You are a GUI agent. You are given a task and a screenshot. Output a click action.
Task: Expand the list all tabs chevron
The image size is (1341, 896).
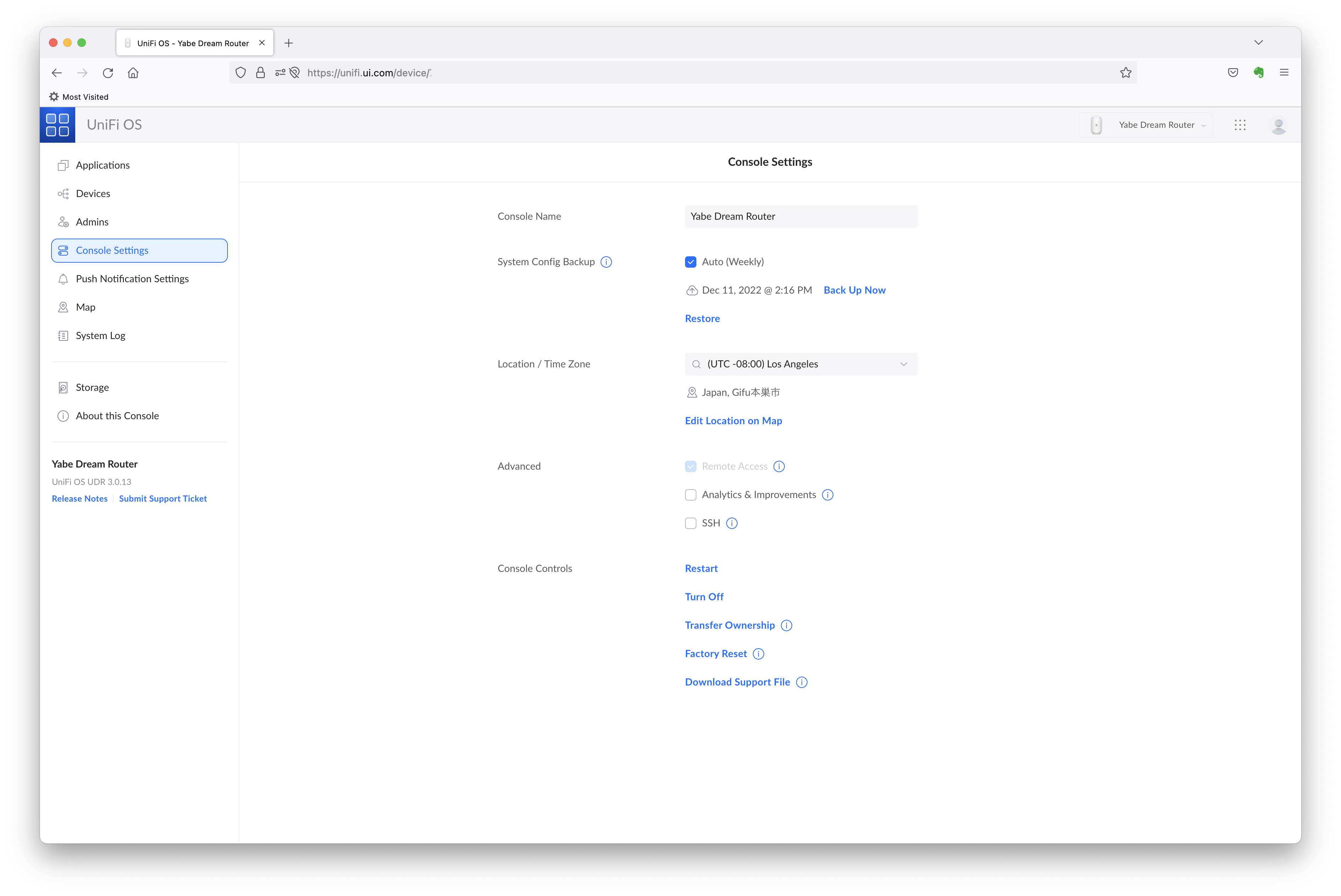click(1258, 43)
